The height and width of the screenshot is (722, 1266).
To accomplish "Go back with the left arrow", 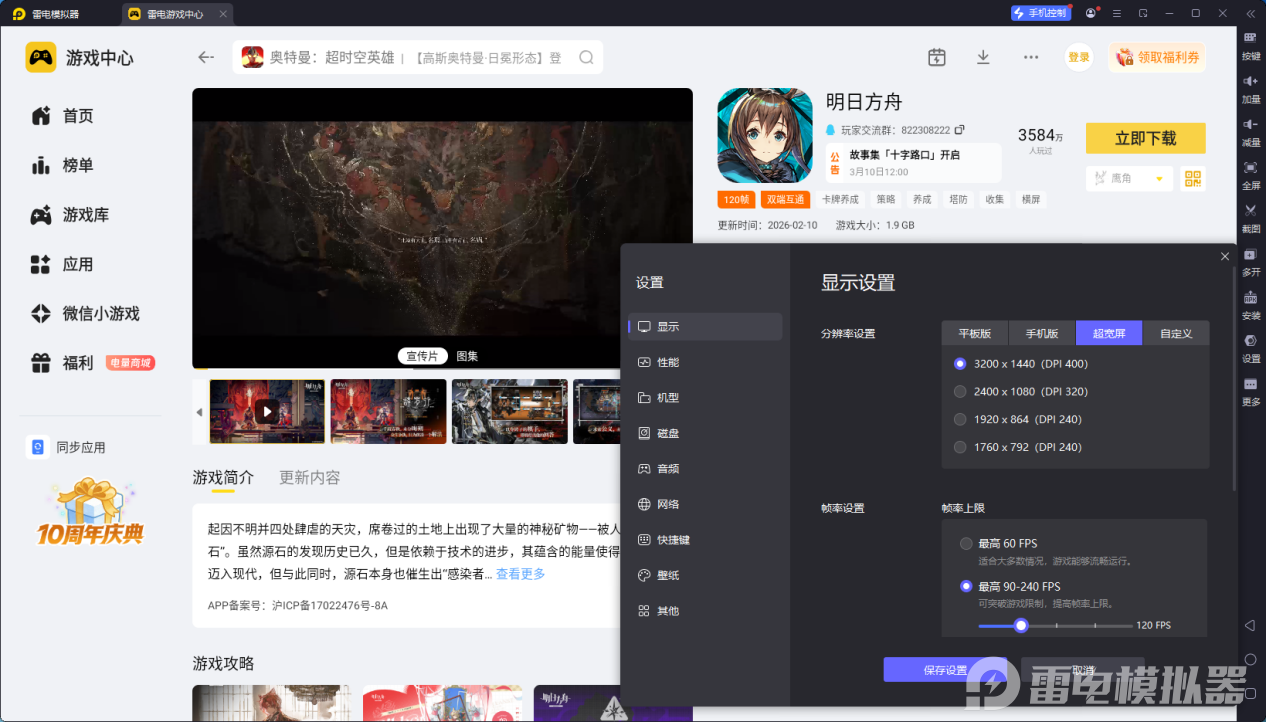I will click(x=206, y=57).
